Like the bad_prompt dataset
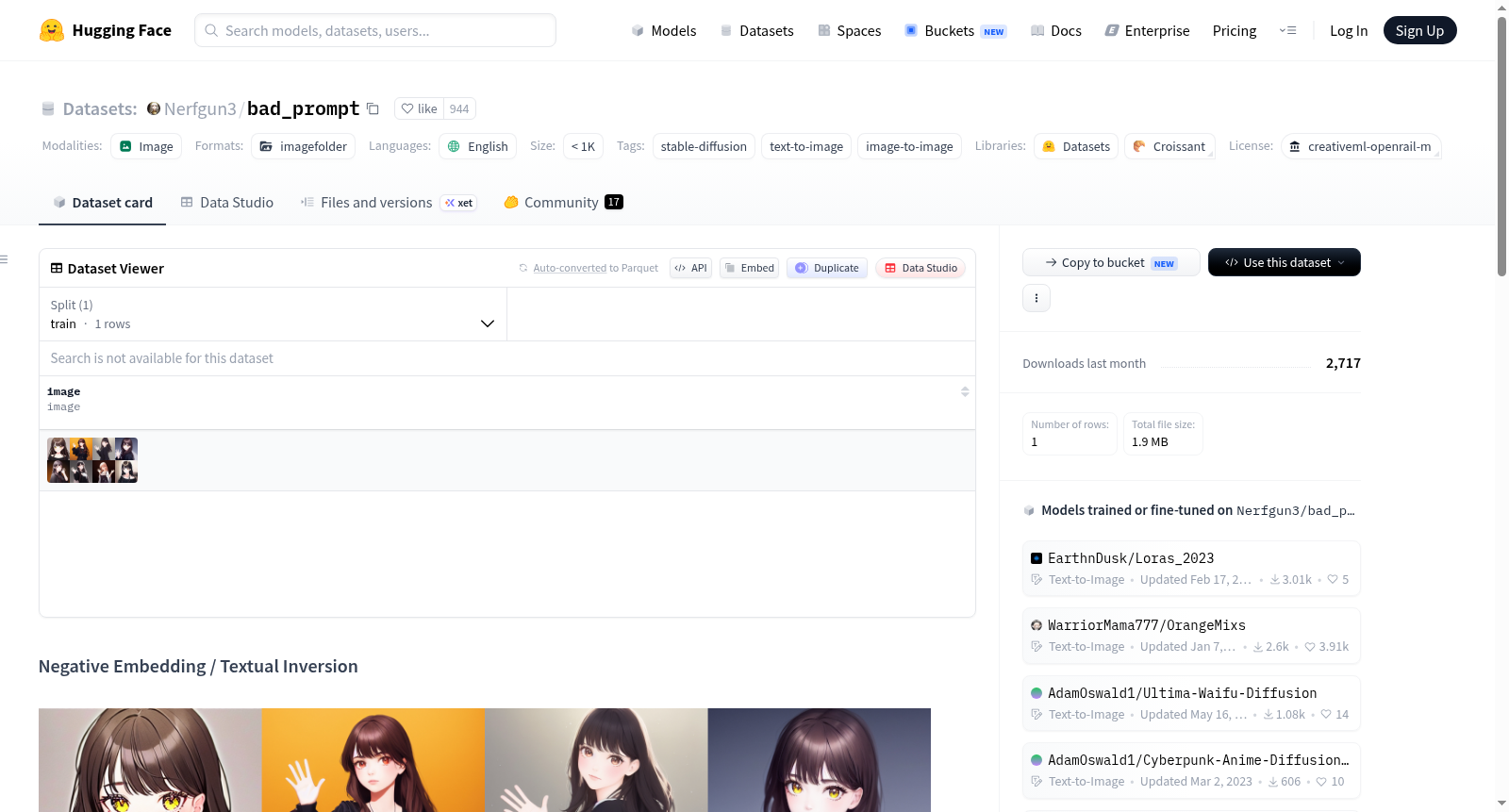Screen dimensions: 1509x812 pos(419,108)
